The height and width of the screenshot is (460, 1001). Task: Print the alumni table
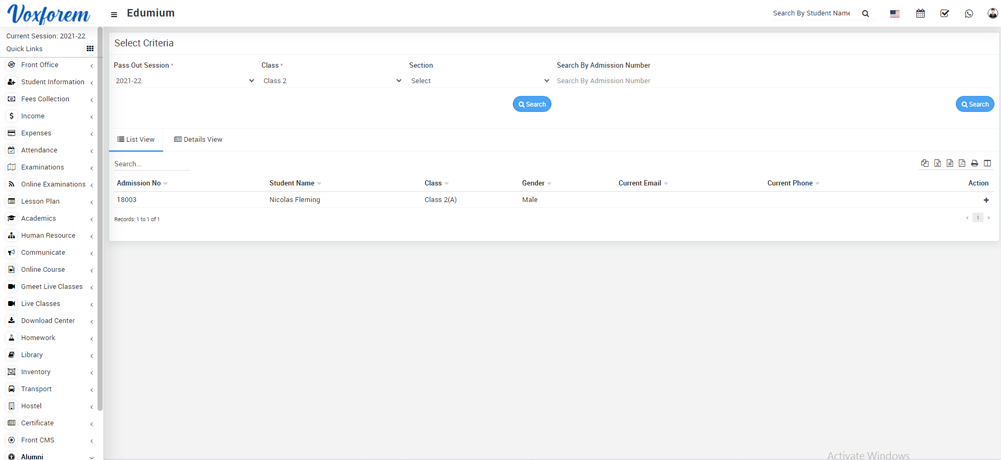[974, 163]
